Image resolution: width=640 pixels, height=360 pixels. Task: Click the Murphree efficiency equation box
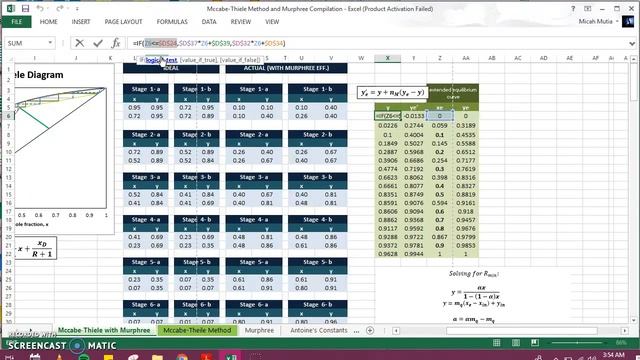(x=392, y=93)
